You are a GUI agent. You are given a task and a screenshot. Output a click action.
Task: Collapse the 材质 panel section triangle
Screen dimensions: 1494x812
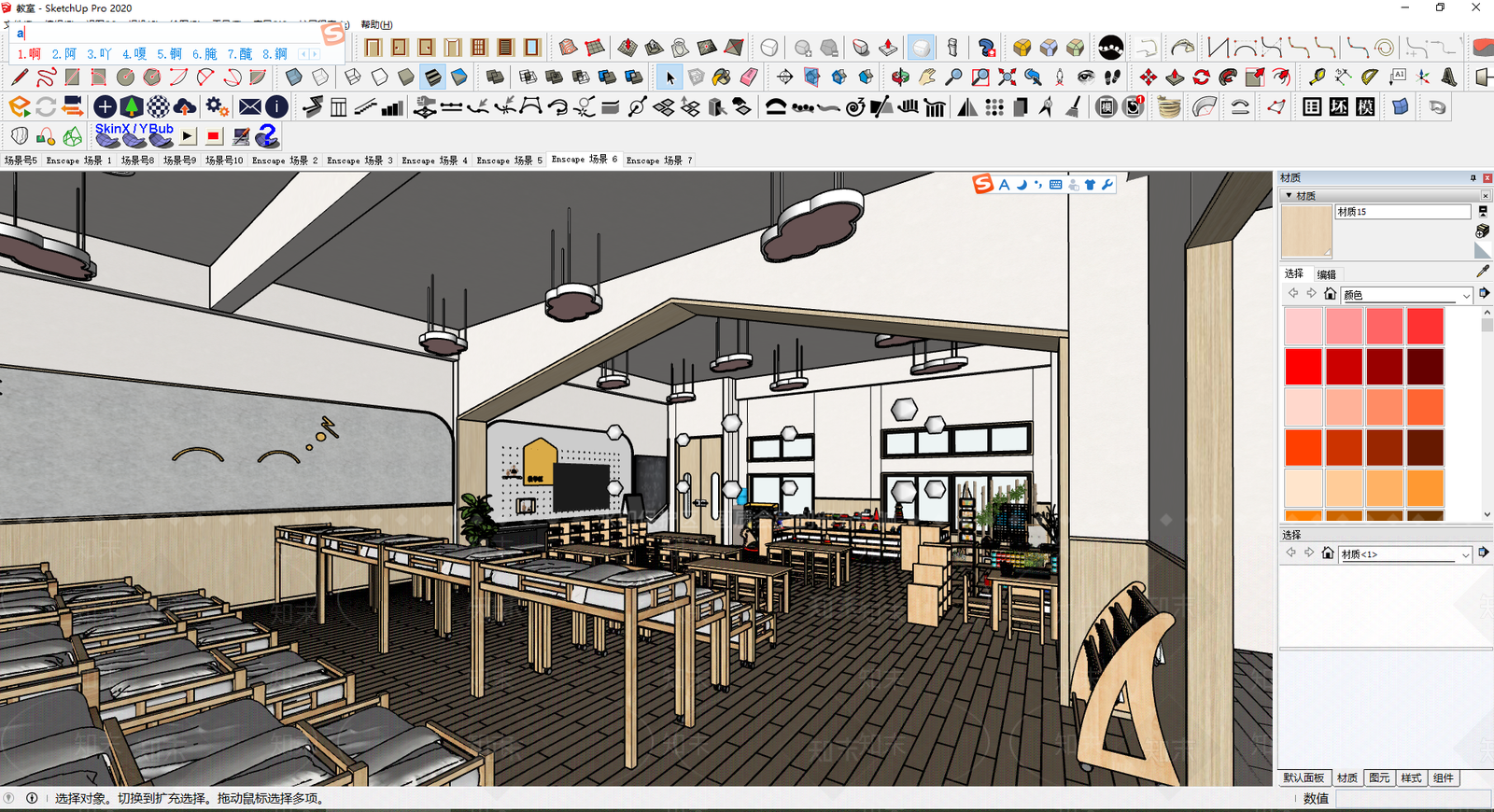pyautogui.click(x=1290, y=195)
